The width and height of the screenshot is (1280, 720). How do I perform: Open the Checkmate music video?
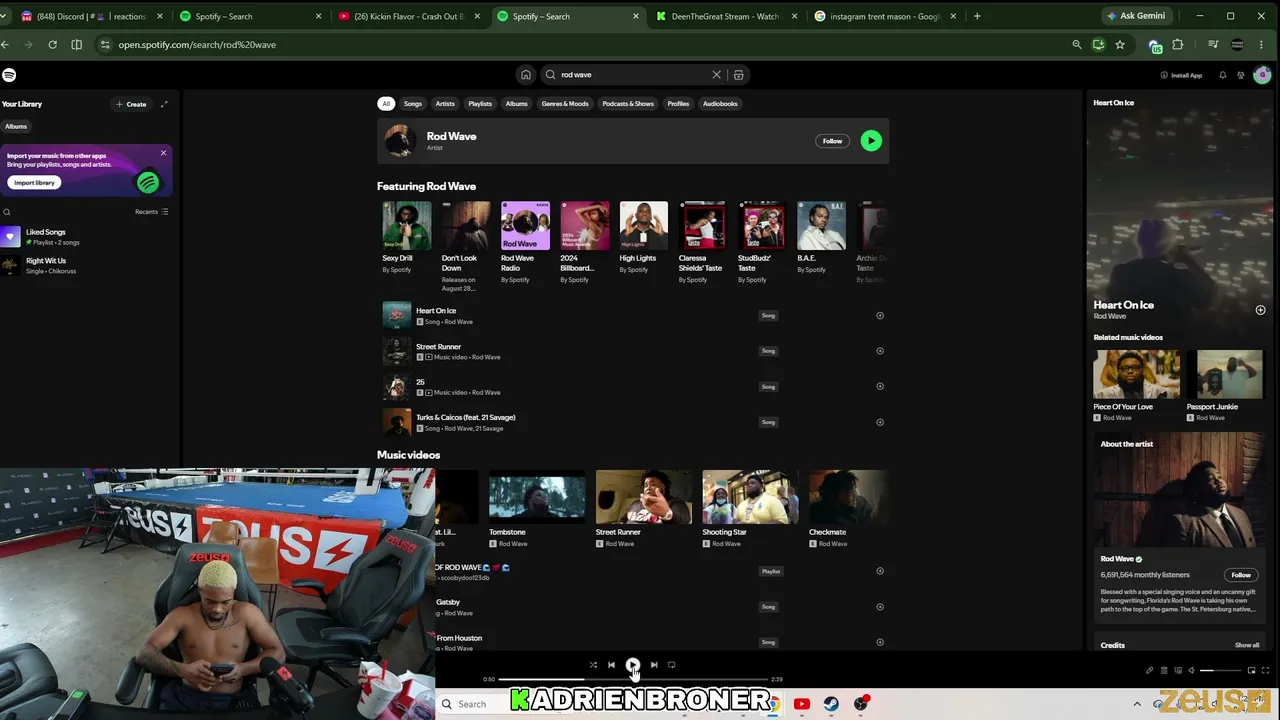point(848,497)
